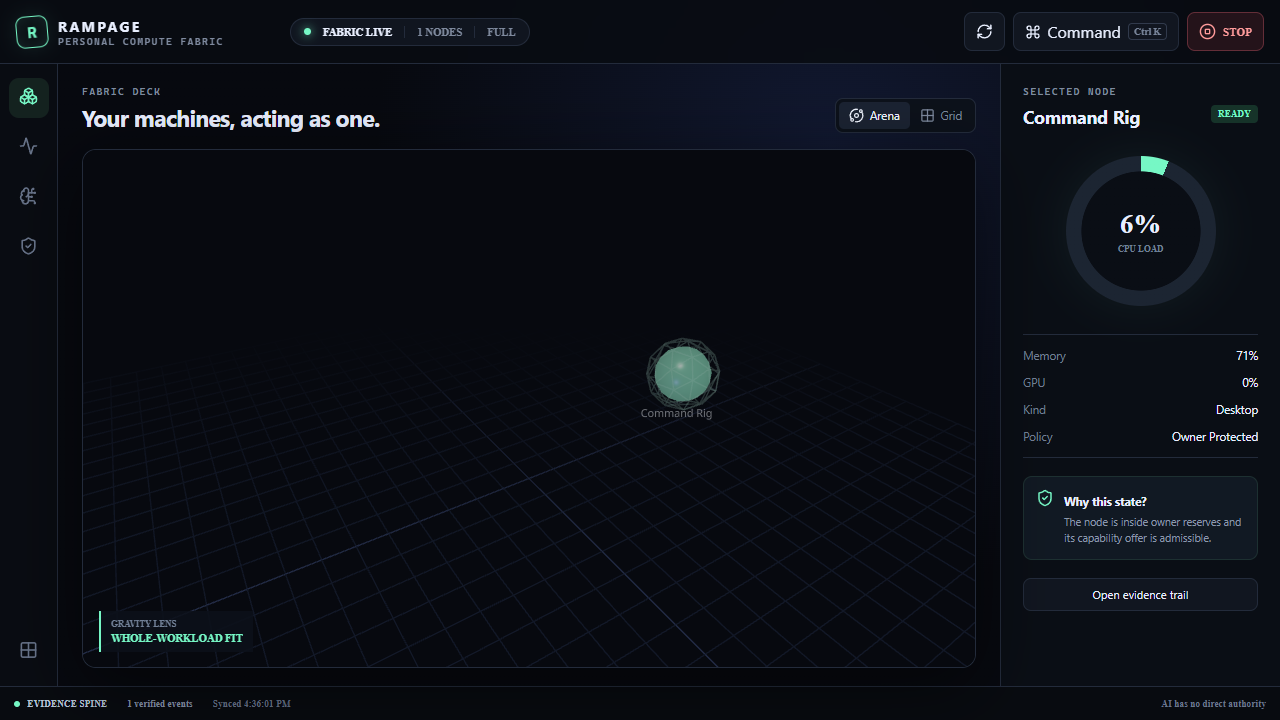1280x720 pixels.
Task: Click the red STOP button
Action: [x=1225, y=32]
